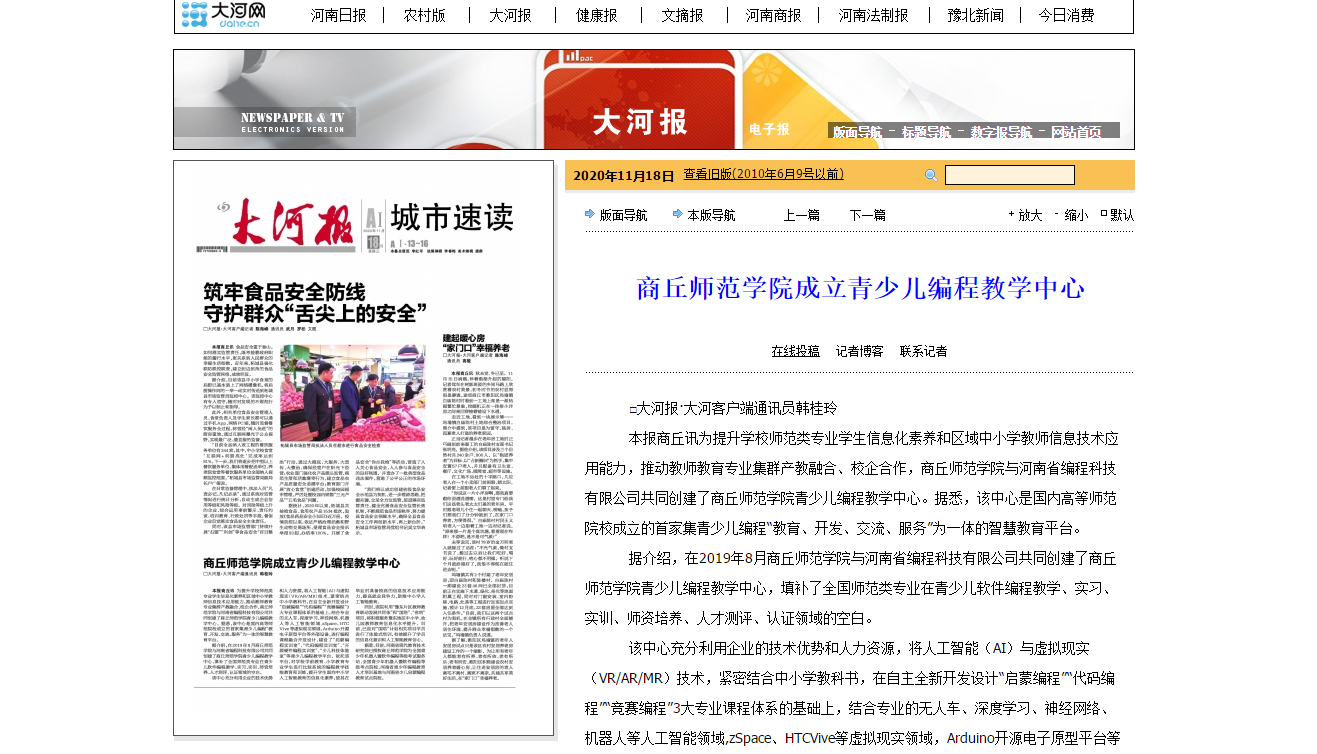Screen dimensions: 1317x754
Task: Click the 在线投稿 link
Action: pos(795,351)
